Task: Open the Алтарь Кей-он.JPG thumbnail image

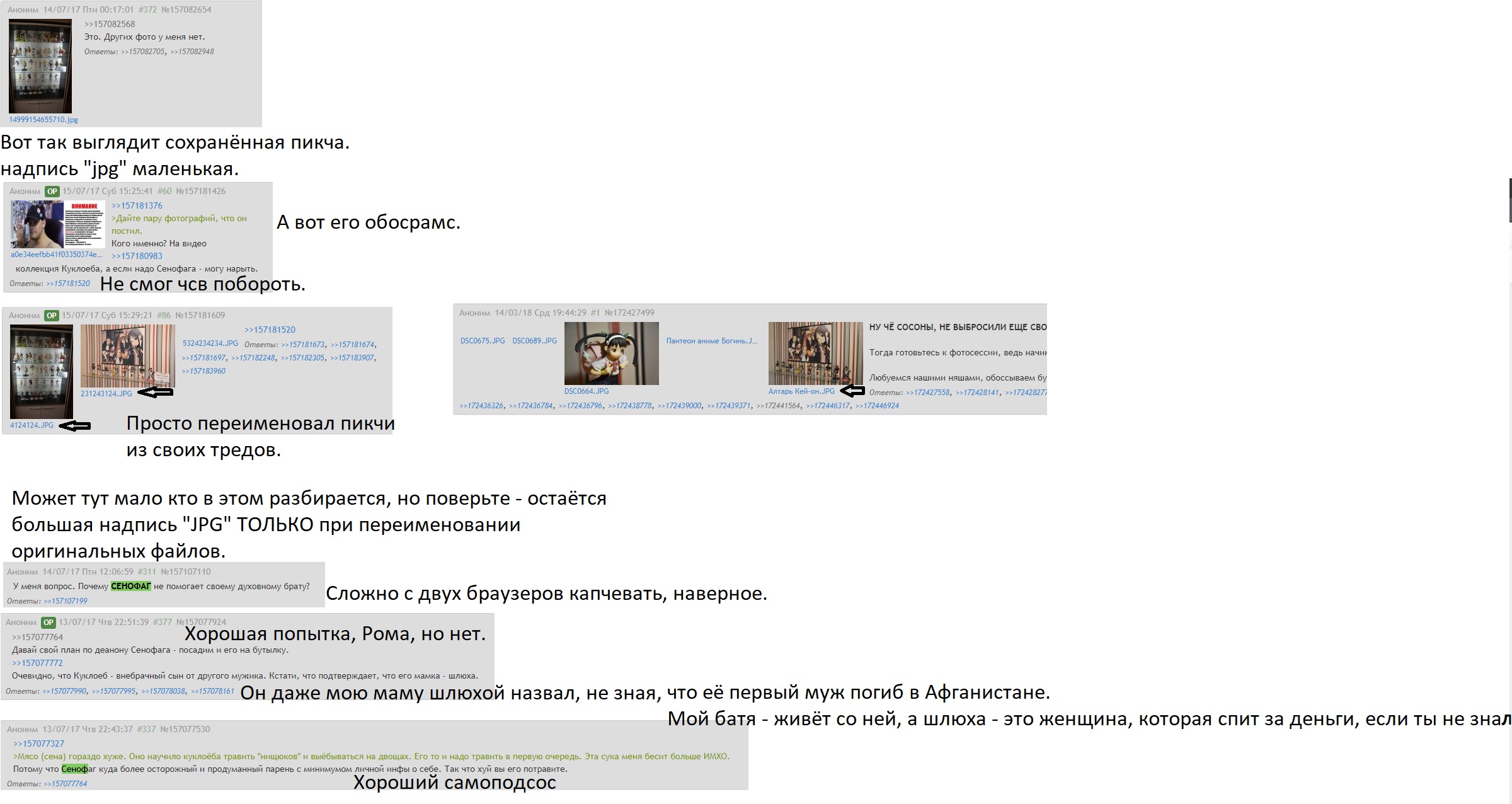Action: click(x=815, y=353)
